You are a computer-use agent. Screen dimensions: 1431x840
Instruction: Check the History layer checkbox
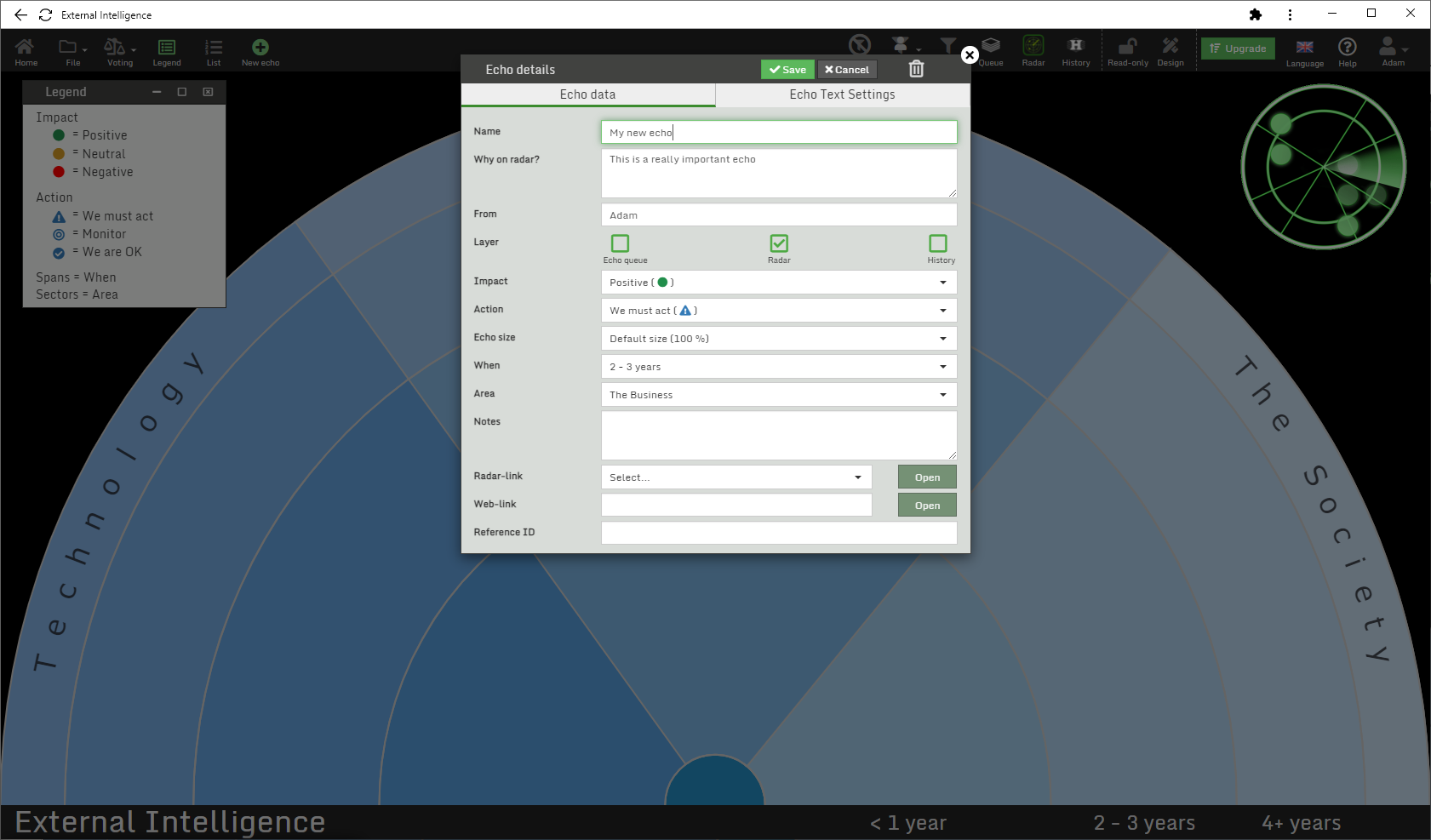[938, 243]
